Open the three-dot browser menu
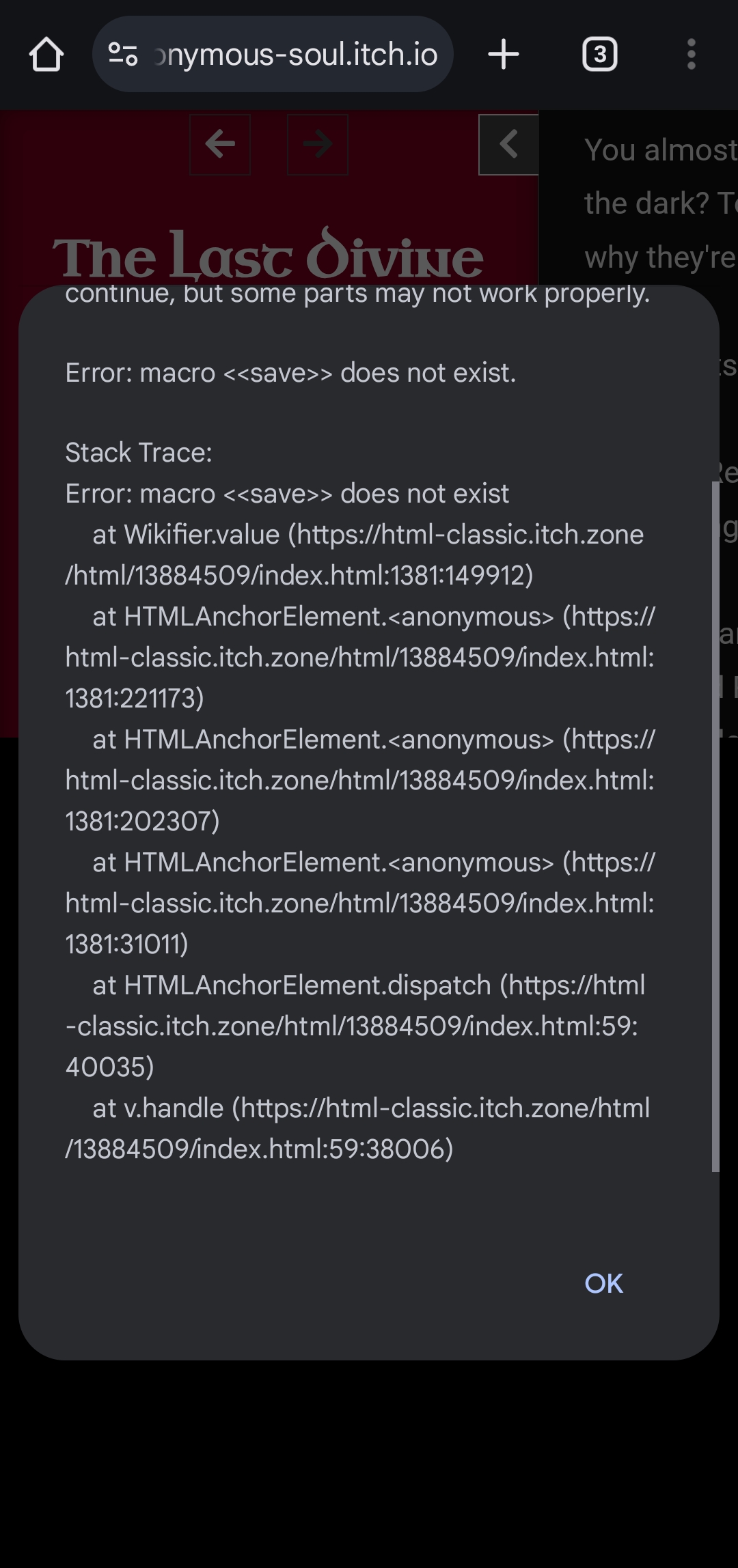The width and height of the screenshot is (738, 1568). pyautogui.click(x=692, y=55)
